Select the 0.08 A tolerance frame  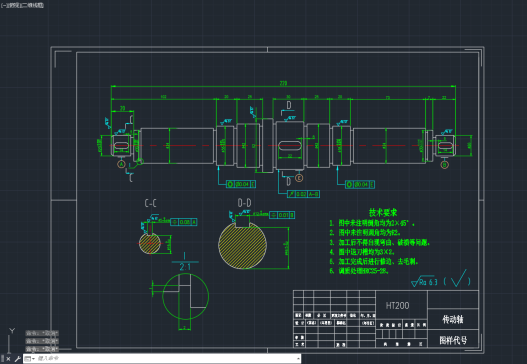pyautogui.click(x=184, y=222)
